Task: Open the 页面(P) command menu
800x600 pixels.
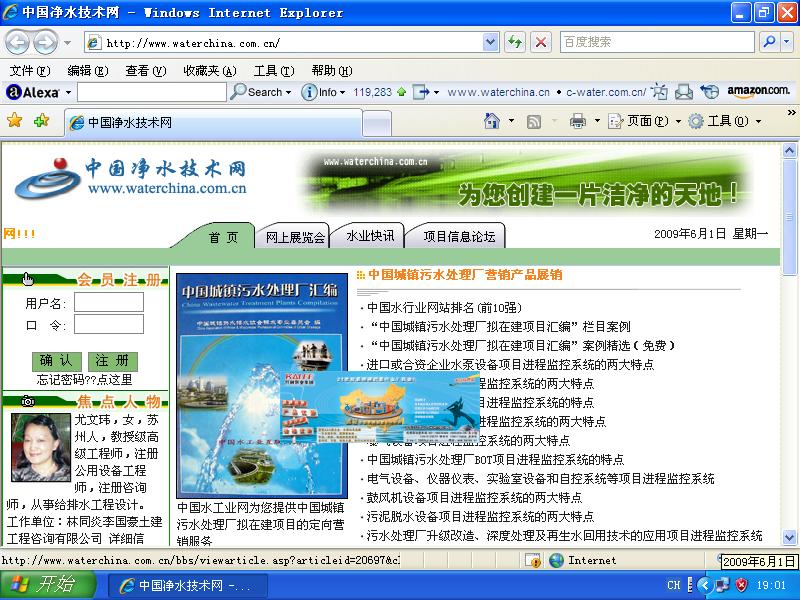Action: pos(644,121)
